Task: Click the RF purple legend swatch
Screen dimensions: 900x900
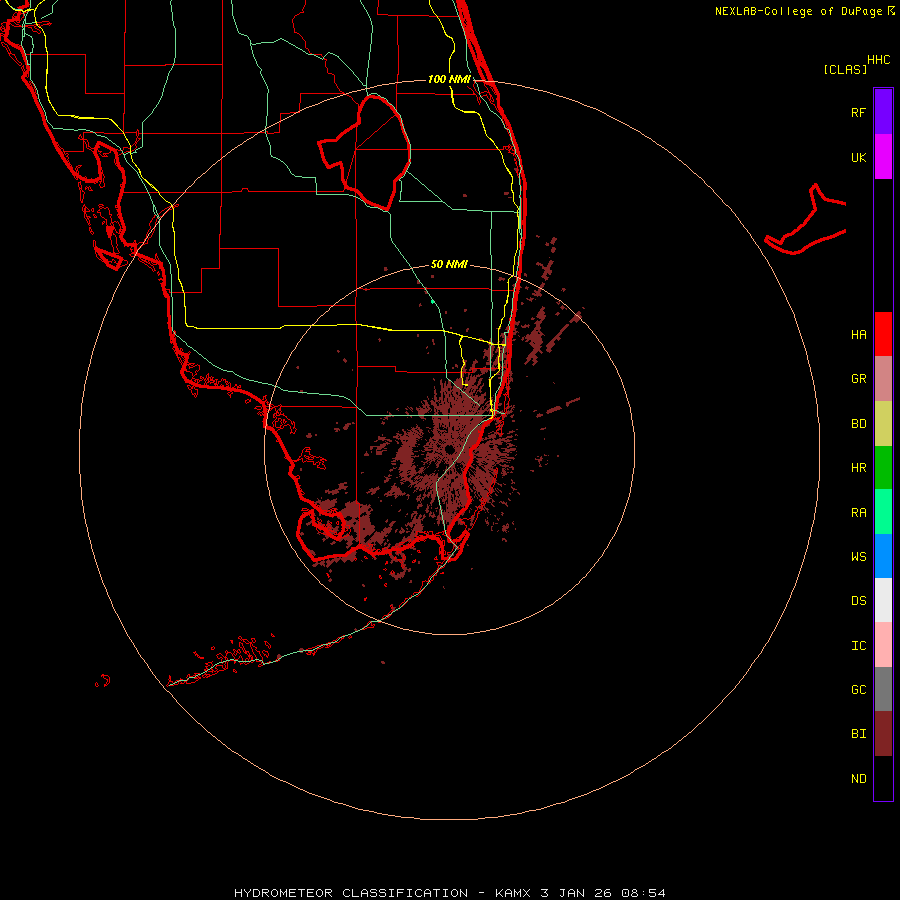Action: point(883,112)
